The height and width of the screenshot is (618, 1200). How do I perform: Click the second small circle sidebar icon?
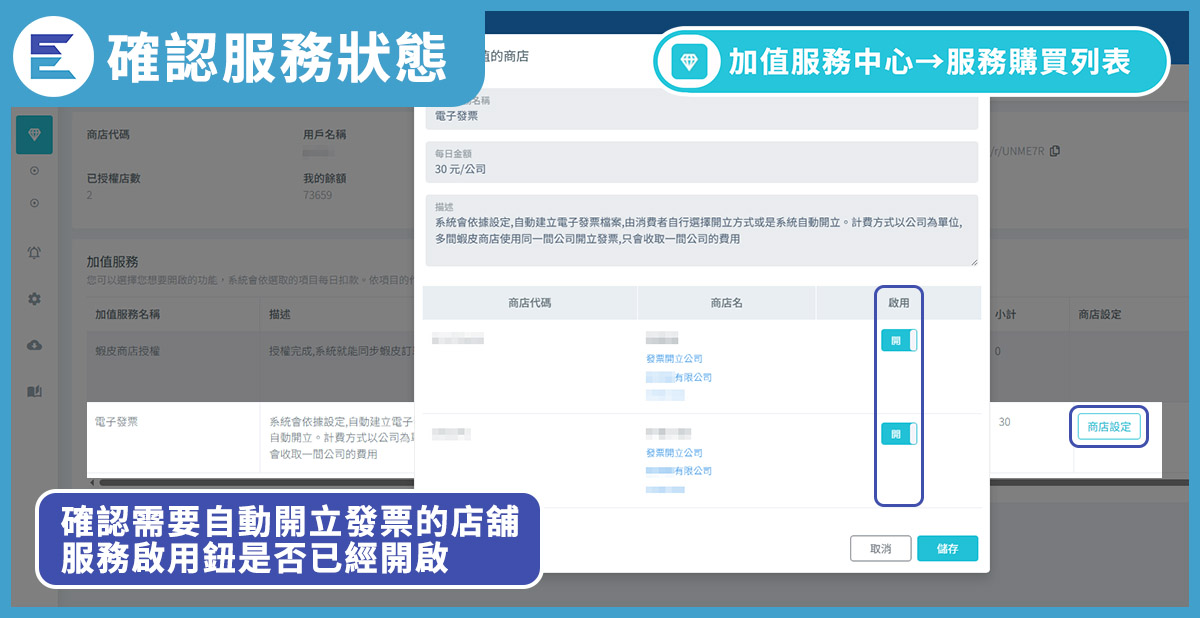tap(34, 203)
